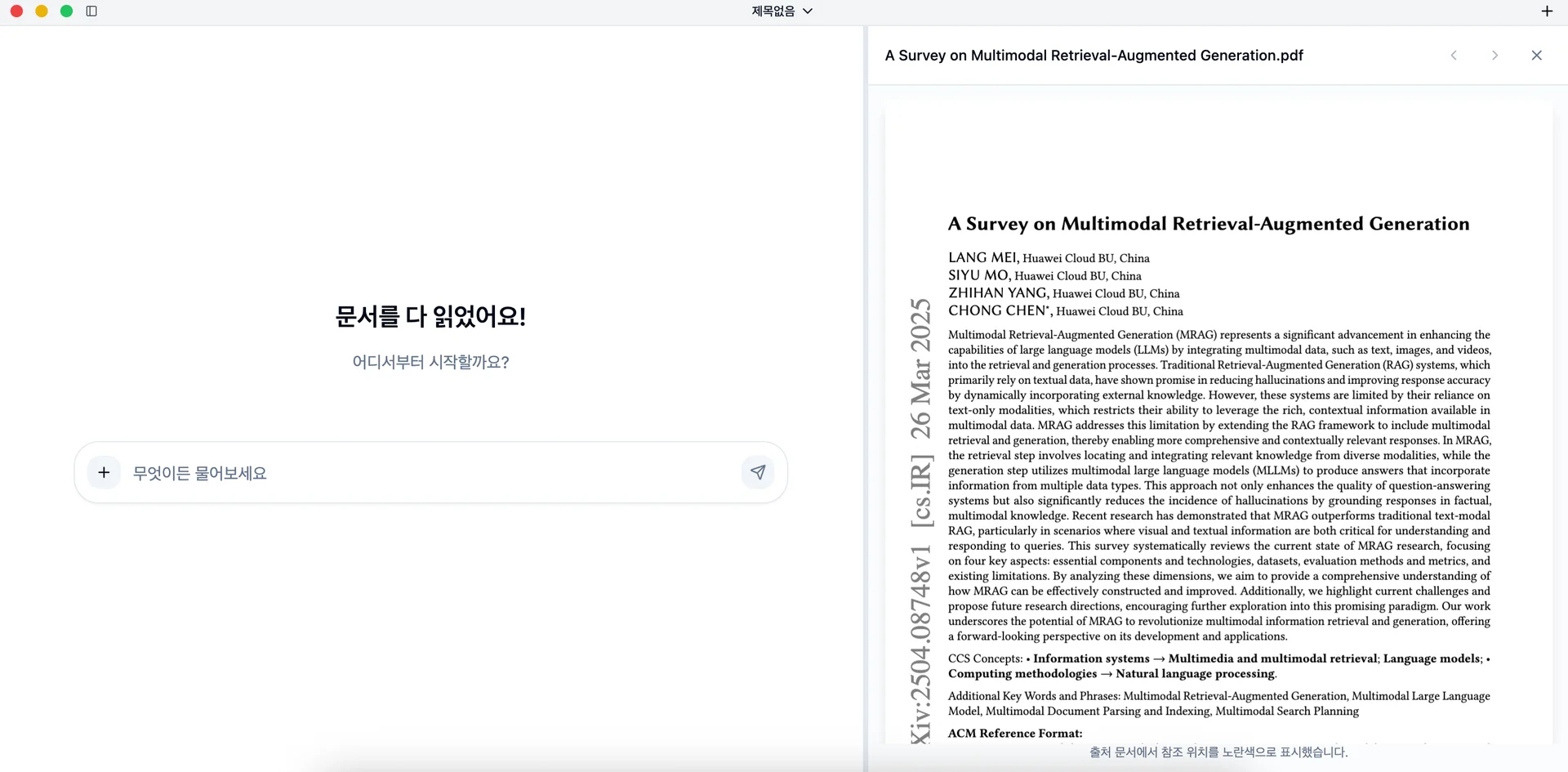Toggle the sidebar panel
Screen dimensions: 1568x772
click(x=92, y=11)
